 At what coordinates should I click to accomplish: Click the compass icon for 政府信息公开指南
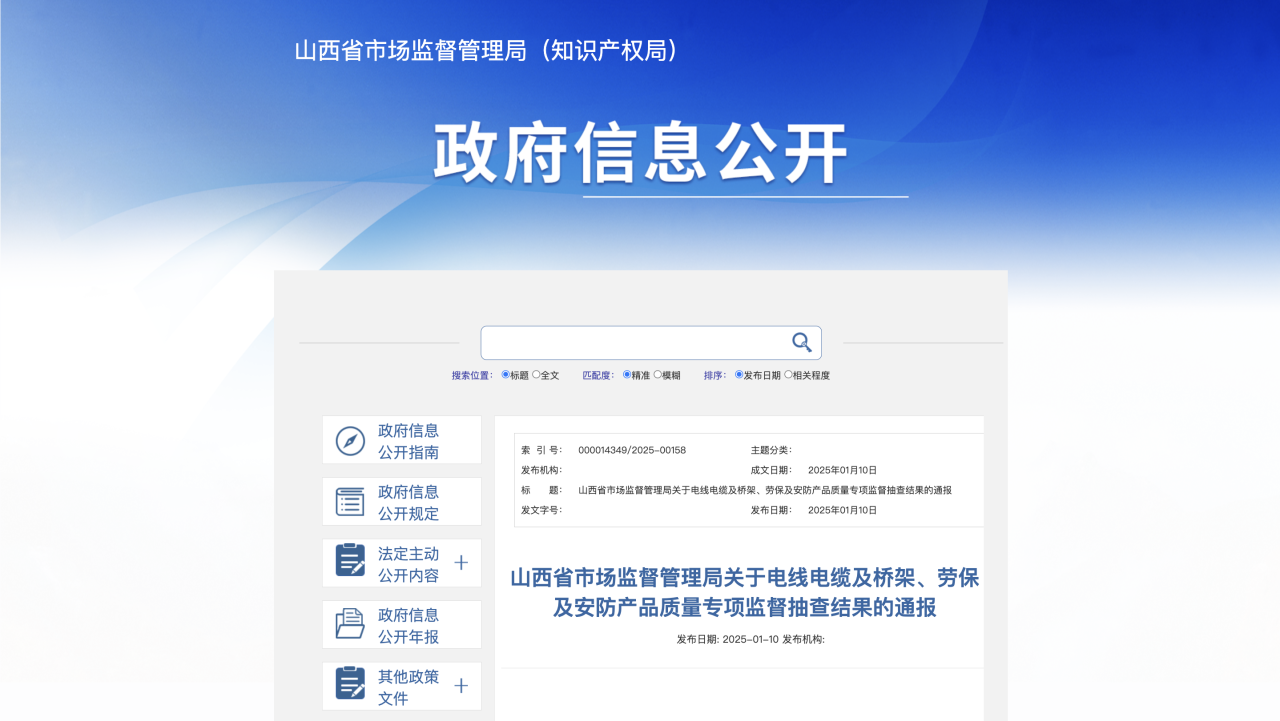(350, 441)
